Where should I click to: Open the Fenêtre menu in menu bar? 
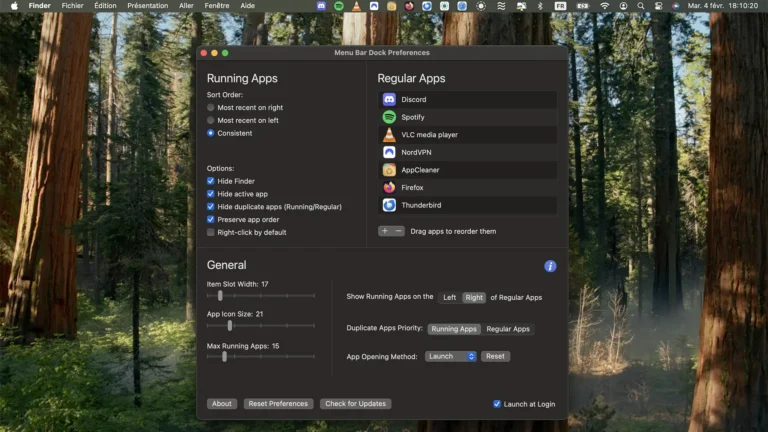(216, 6)
